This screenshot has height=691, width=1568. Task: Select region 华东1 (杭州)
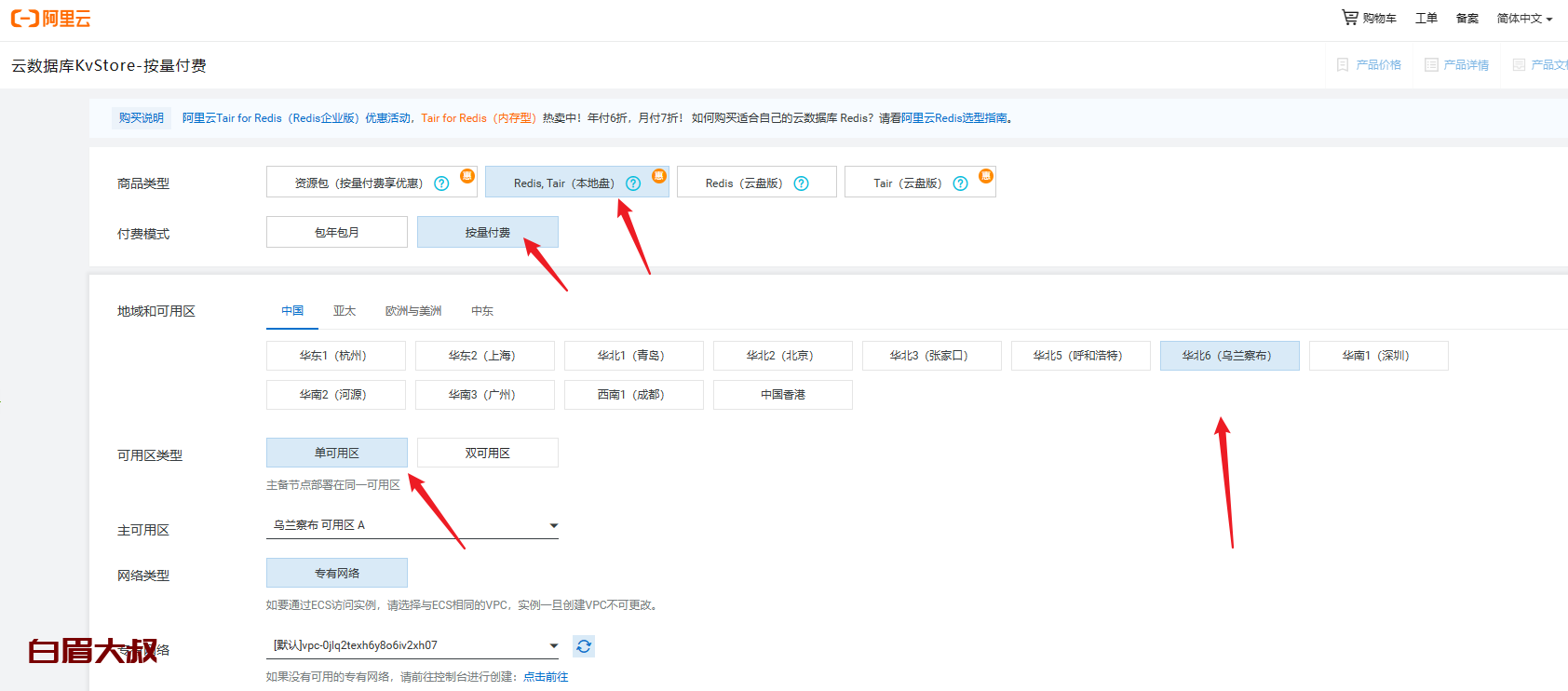coord(336,356)
